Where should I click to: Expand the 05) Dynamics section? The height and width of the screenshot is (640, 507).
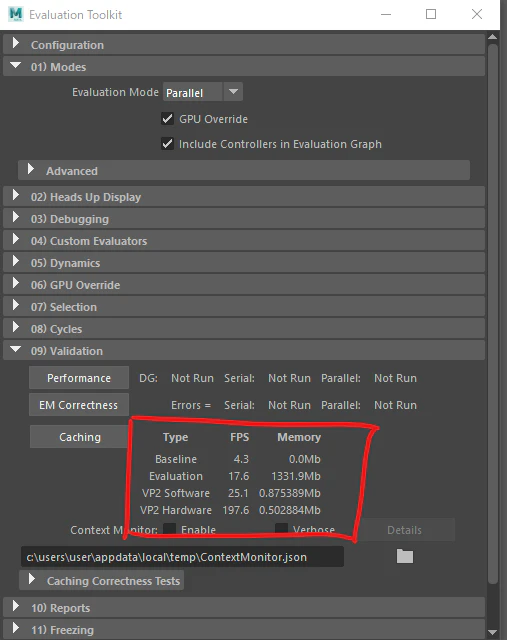(244, 263)
